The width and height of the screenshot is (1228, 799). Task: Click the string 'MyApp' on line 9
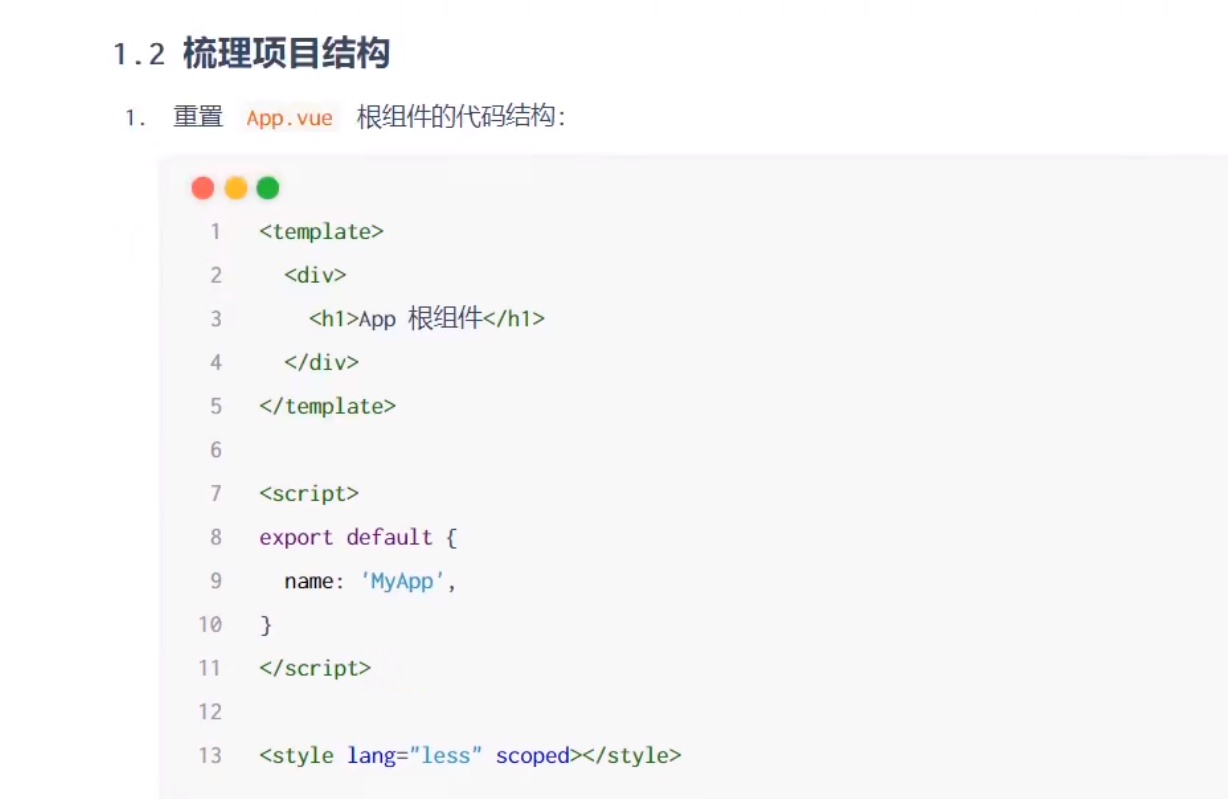pos(403,581)
